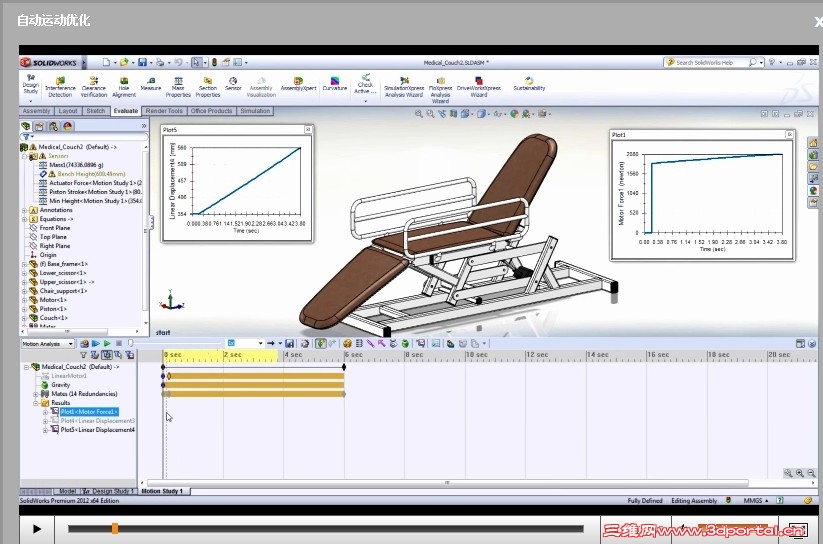Switch to the Sketch ribbon tab
The width and height of the screenshot is (823, 544).
click(96, 111)
